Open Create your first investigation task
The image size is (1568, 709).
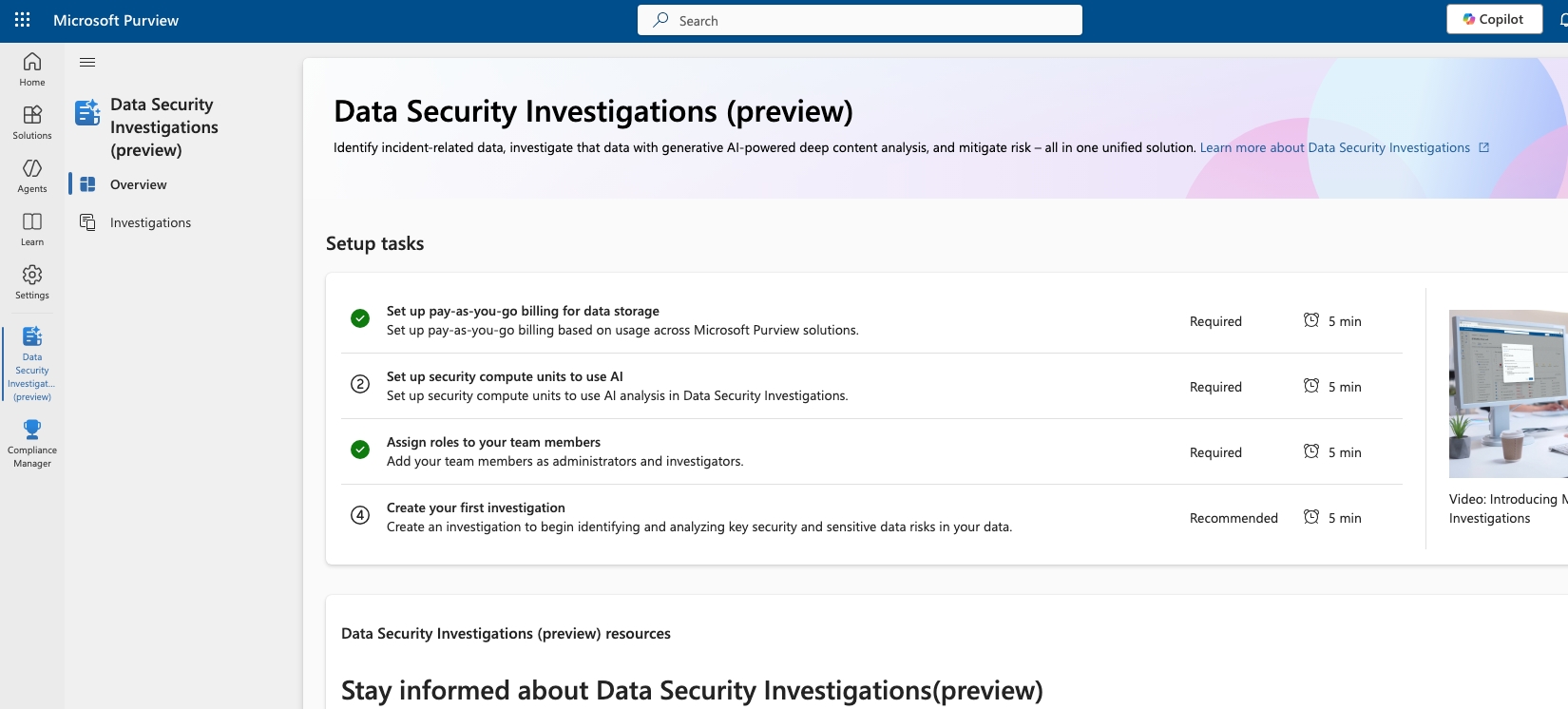coord(475,508)
